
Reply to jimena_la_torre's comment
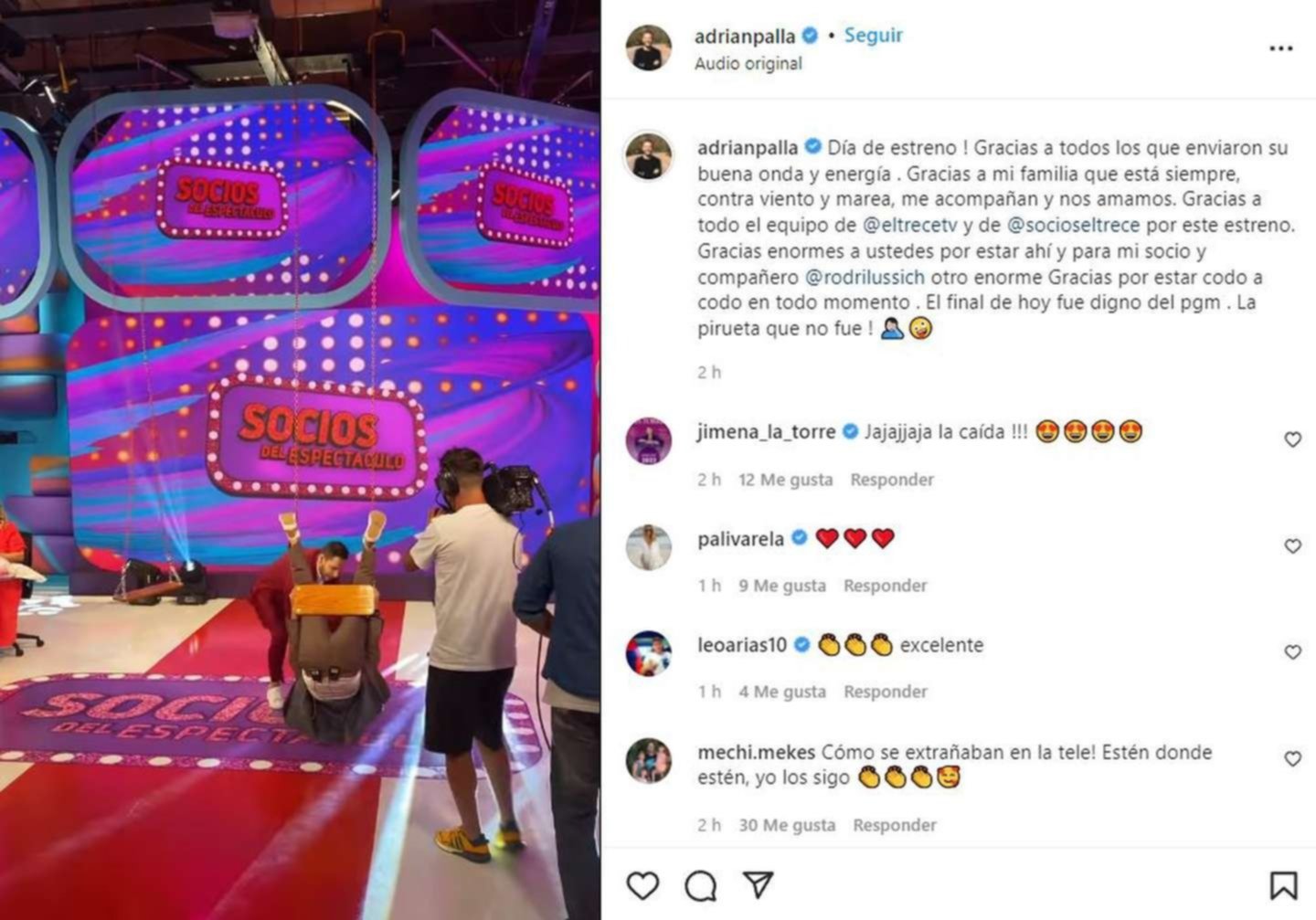[x=892, y=480]
